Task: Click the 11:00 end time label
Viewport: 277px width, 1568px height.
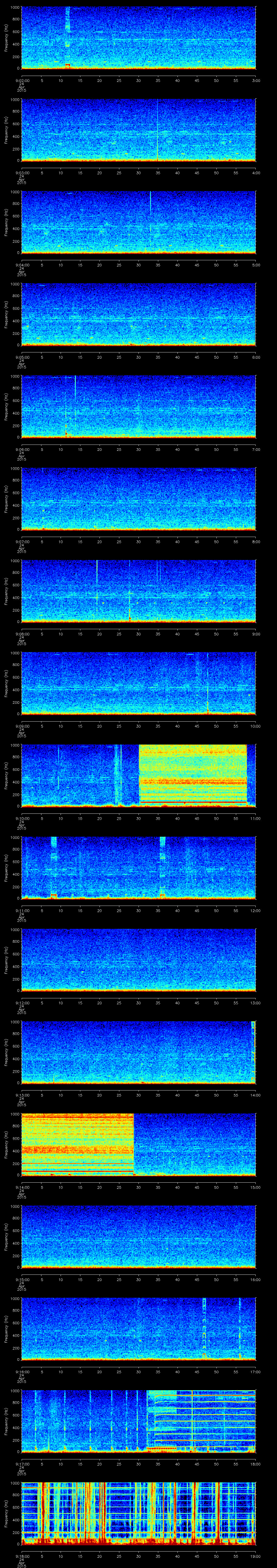Action: click(x=256, y=819)
